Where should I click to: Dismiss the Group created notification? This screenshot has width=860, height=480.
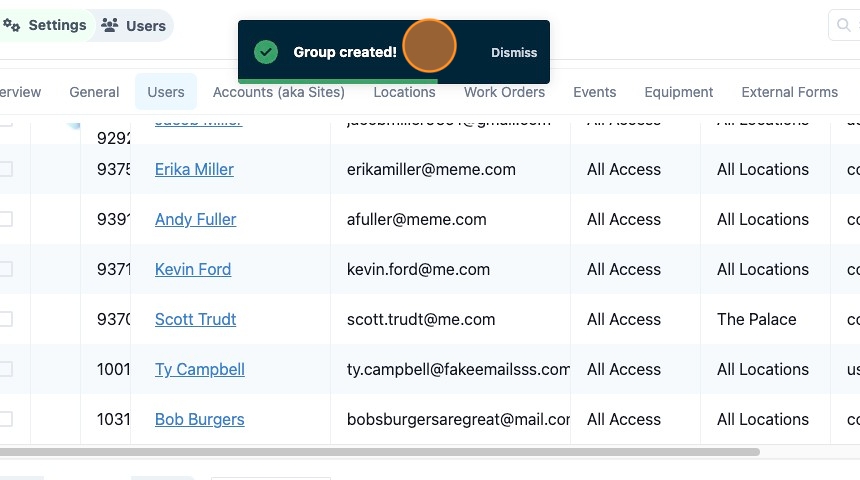[514, 53]
